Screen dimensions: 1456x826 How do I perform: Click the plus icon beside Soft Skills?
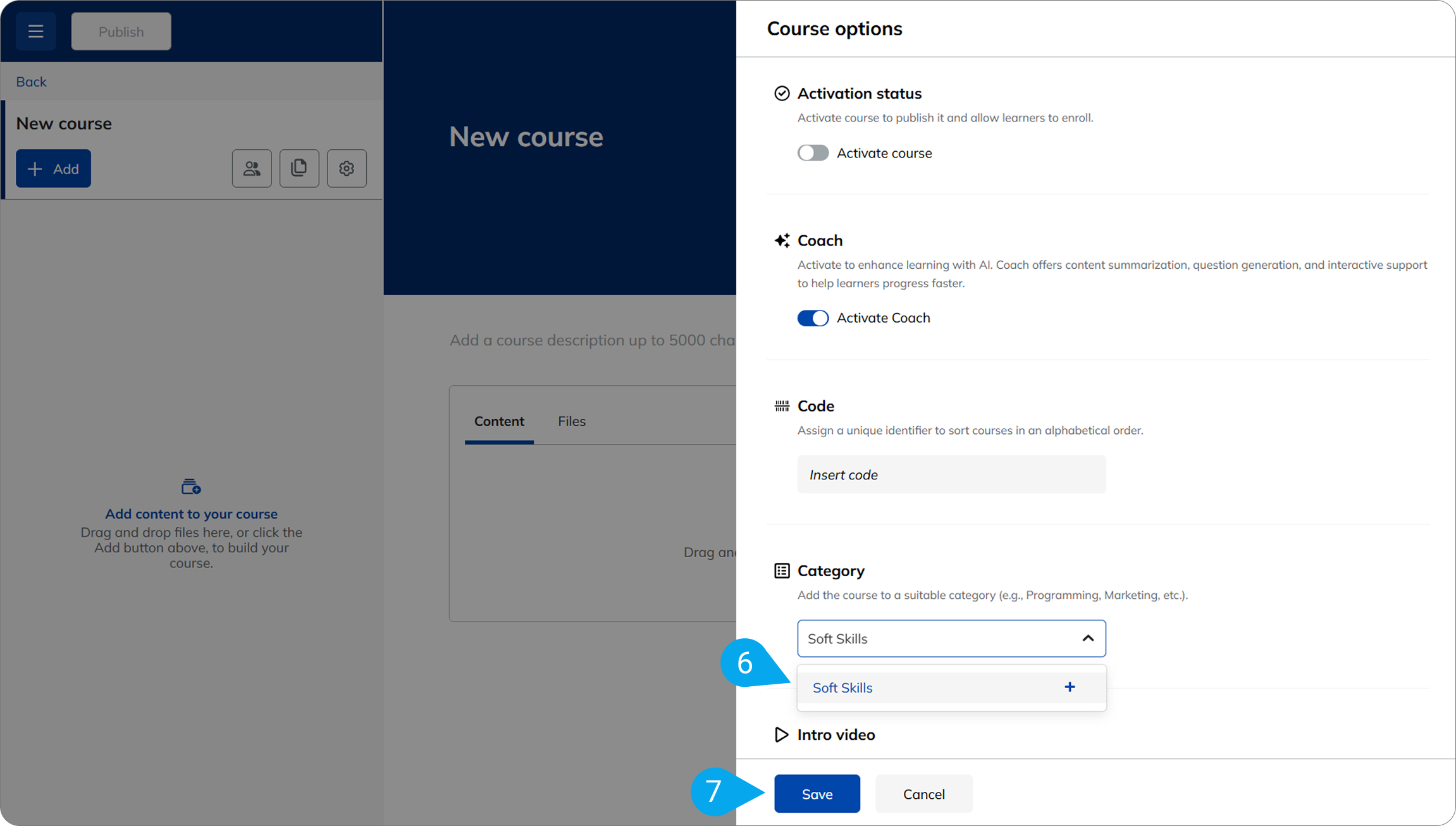[x=1070, y=687]
